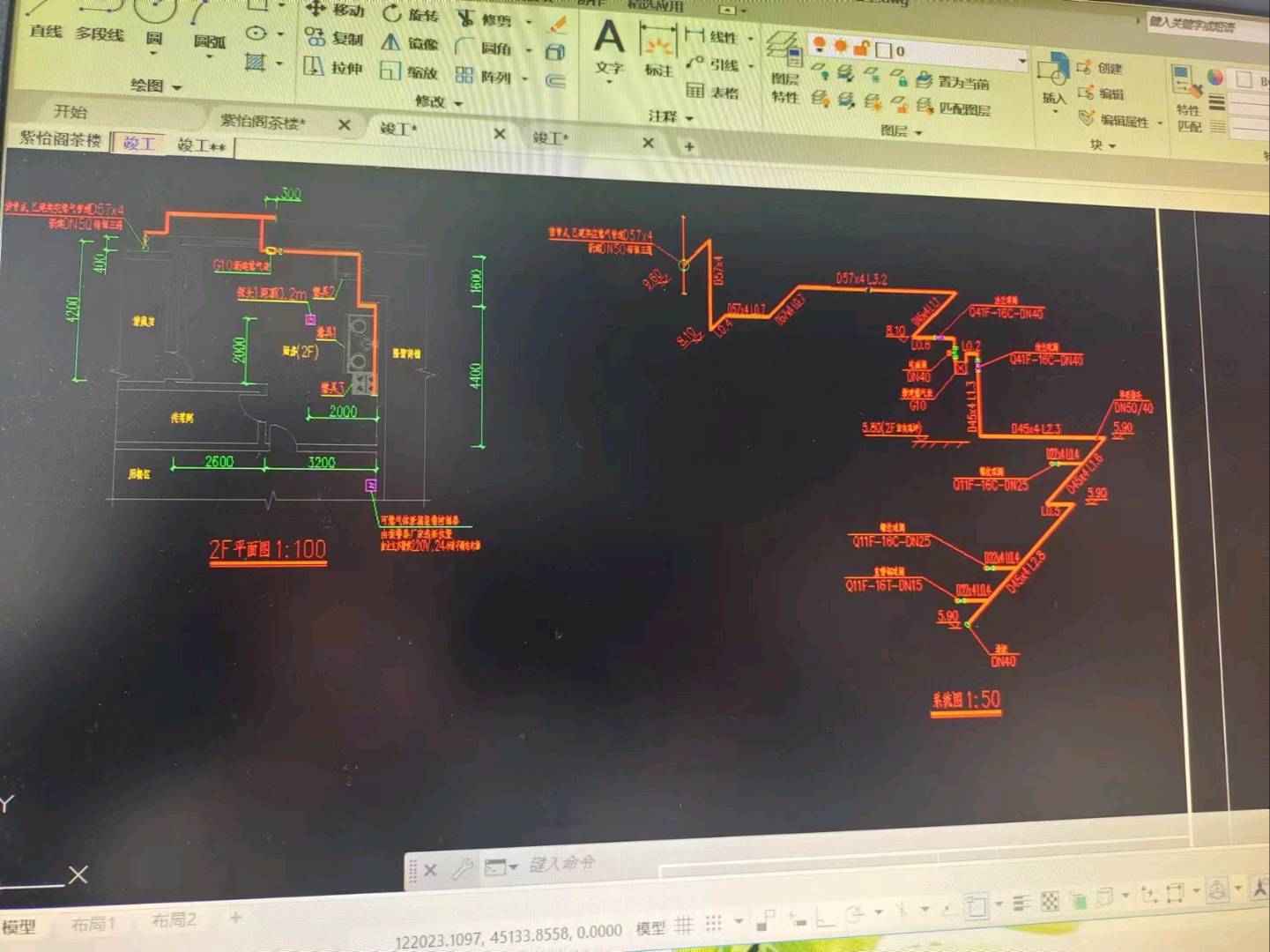Click the 创建 block button
Image resolution: width=1270 pixels, height=952 pixels.
1100,68
